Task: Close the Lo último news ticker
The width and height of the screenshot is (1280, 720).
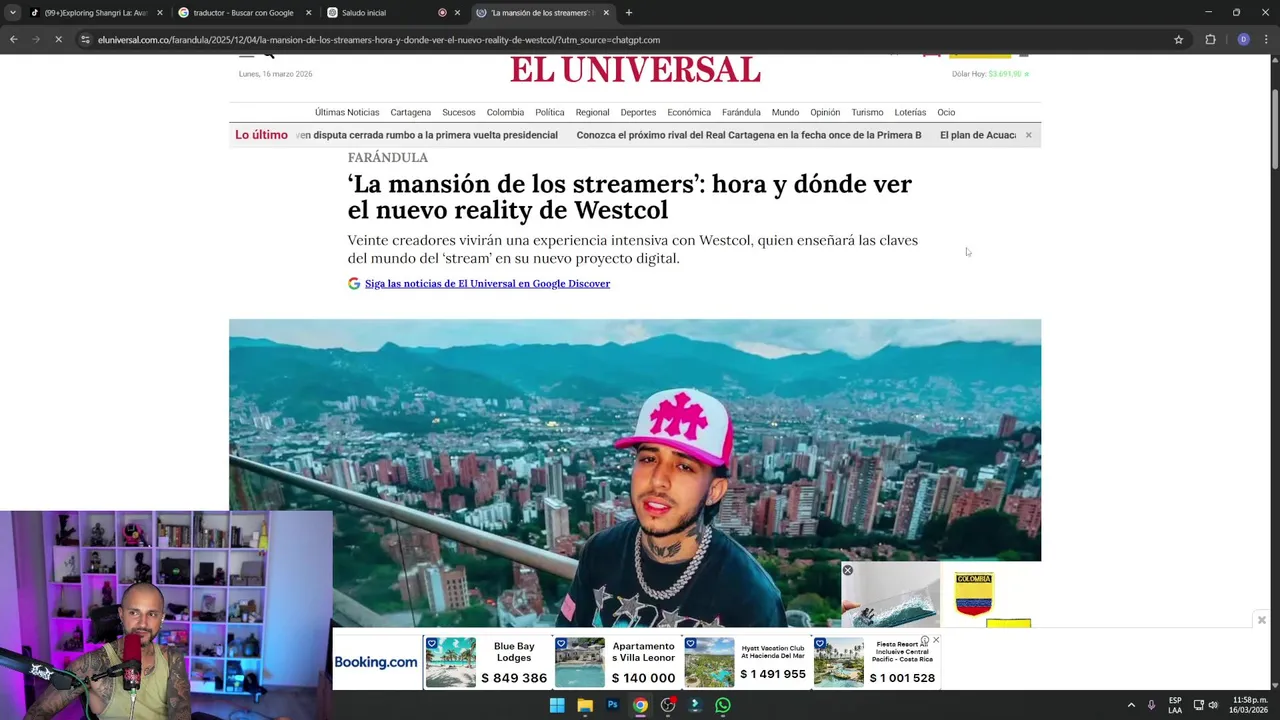Action: point(1028,135)
